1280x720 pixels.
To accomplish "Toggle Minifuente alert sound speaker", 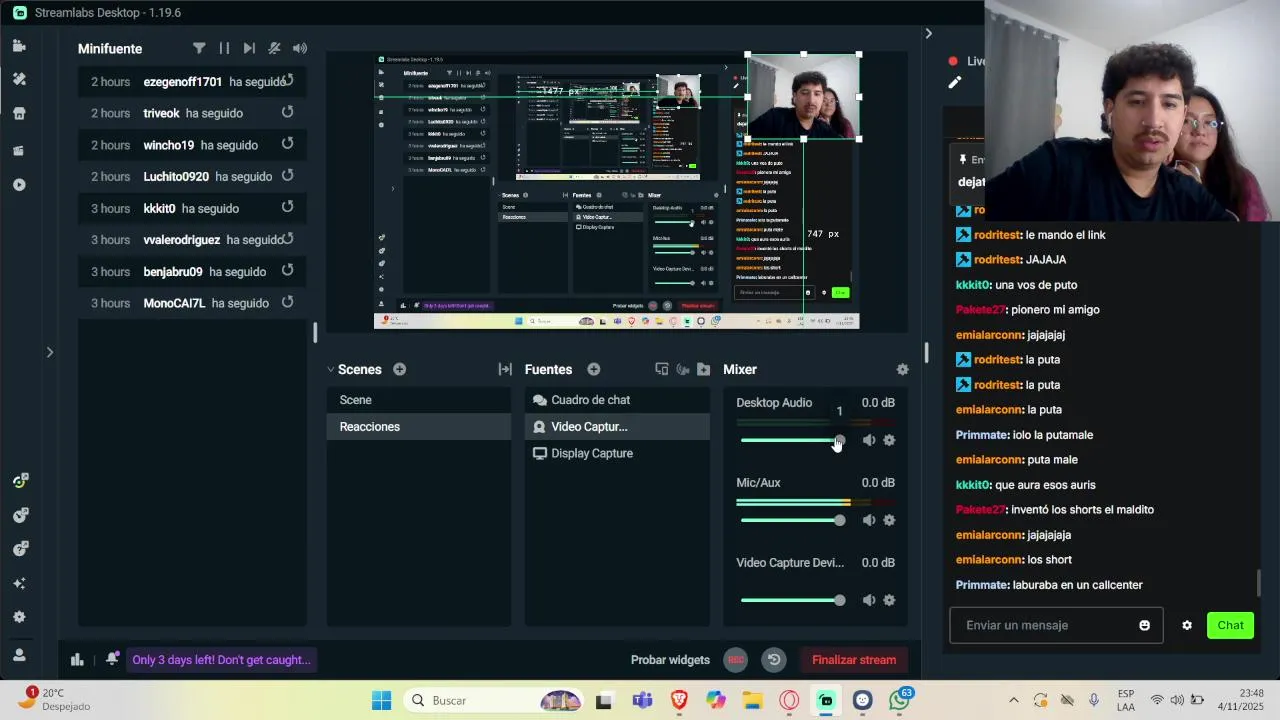I will (300, 48).
